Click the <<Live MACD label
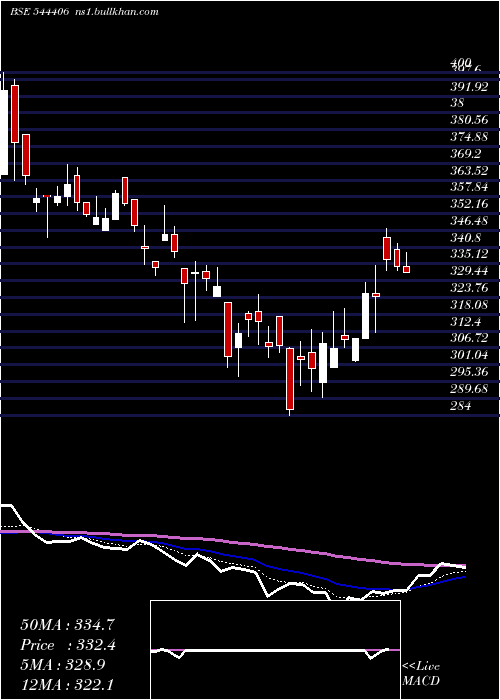 click(421, 673)
